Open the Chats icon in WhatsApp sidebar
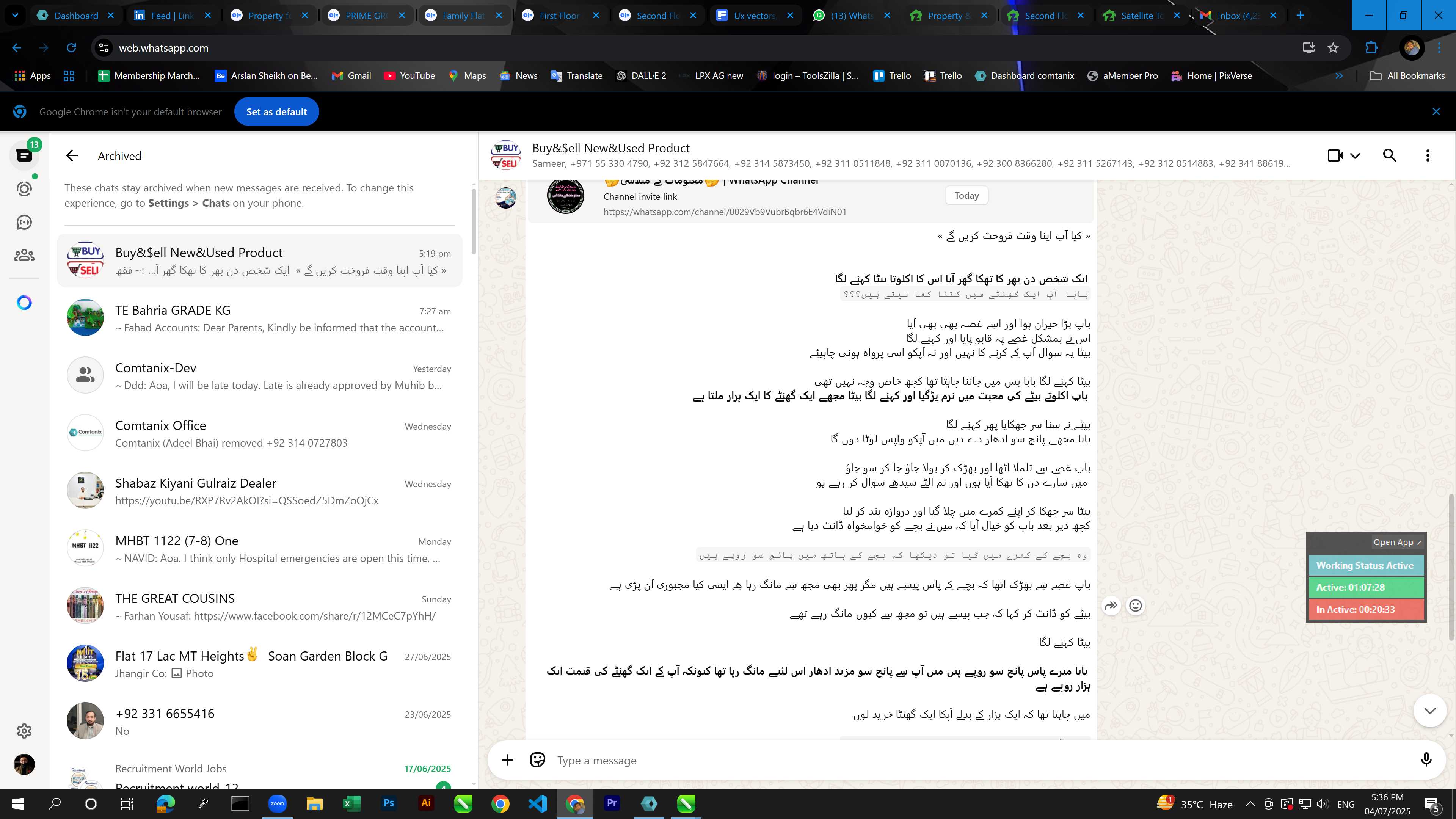Viewport: 1456px width, 819px height. tap(24, 155)
